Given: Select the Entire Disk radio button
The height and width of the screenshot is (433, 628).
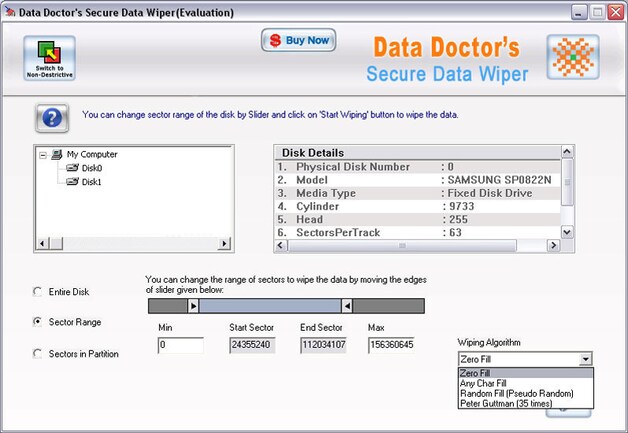Looking at the screenshot, I should click(37, 292).
